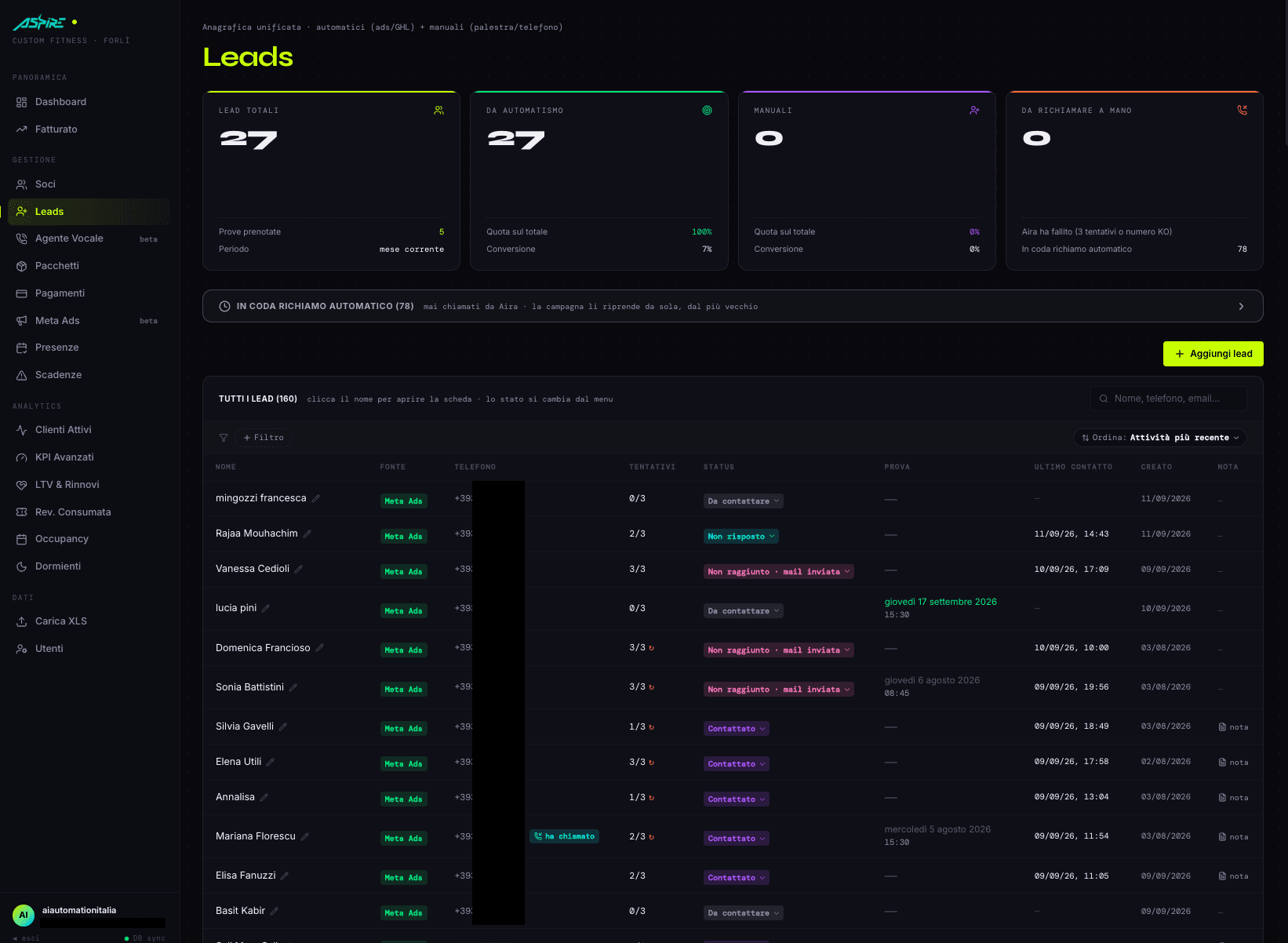This screenshot has height=943, width=1288.
Task: Open Domenica Francioso status dropdown
Action: (779, 650)
